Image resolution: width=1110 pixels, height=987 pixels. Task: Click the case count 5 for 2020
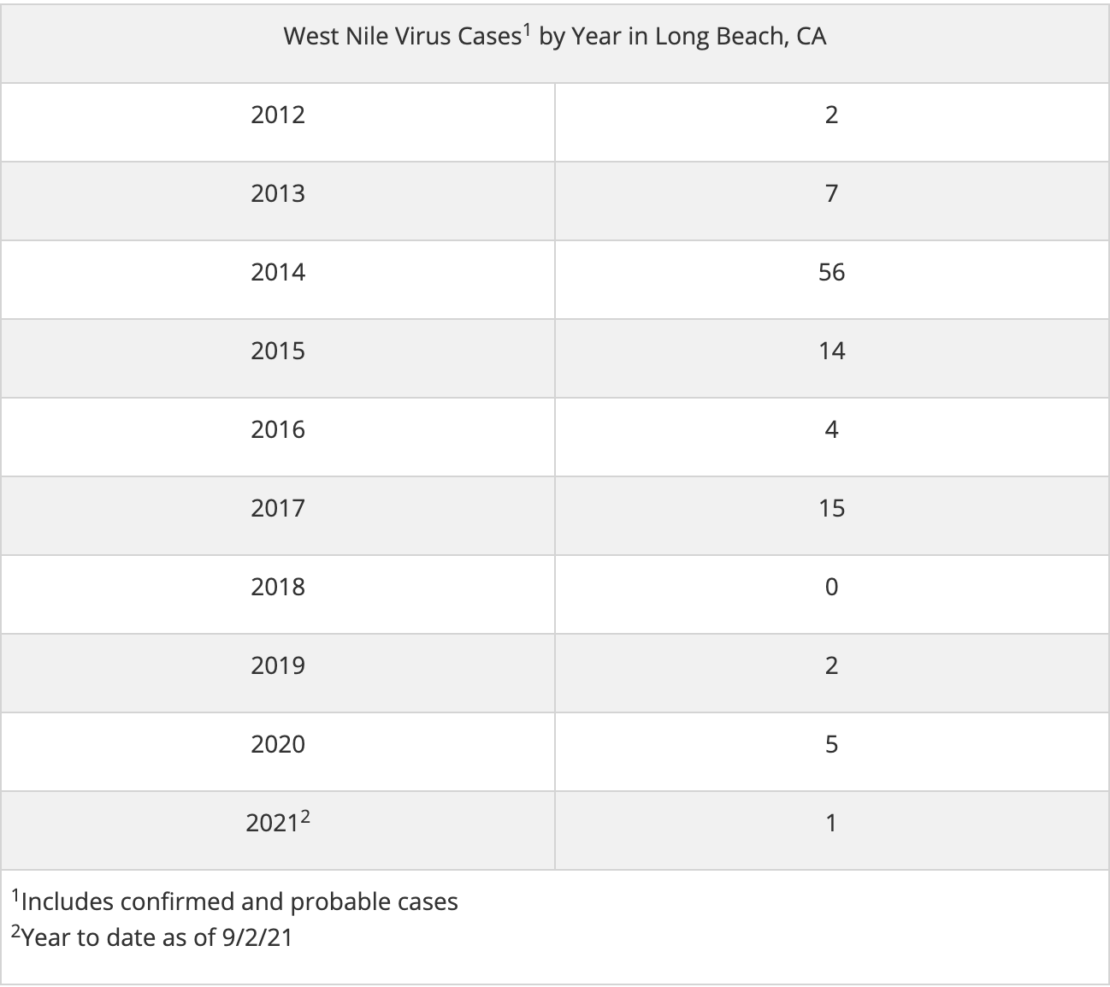tap(831, 745)
